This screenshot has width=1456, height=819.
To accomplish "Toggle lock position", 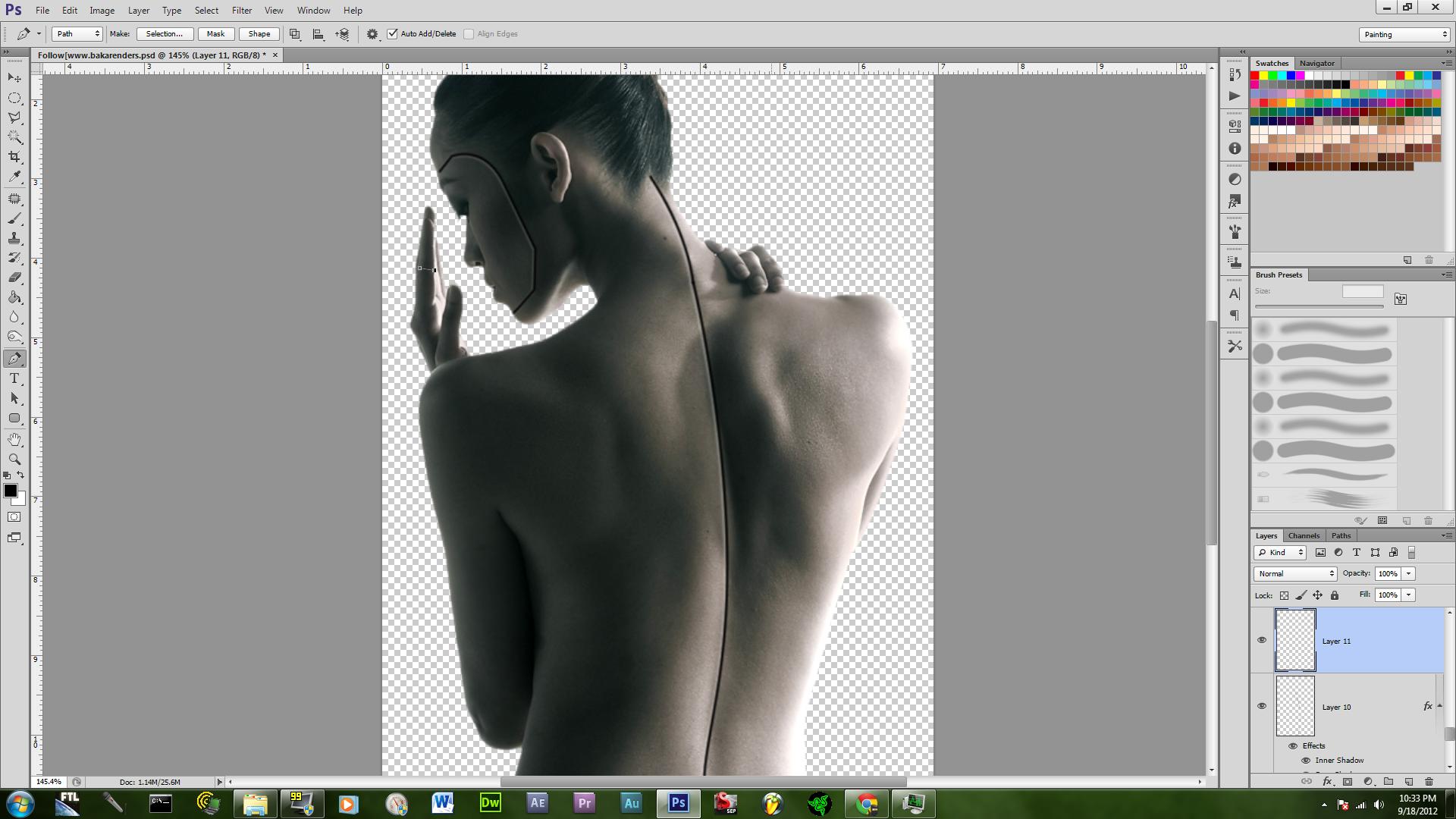I will point(1318,595).
